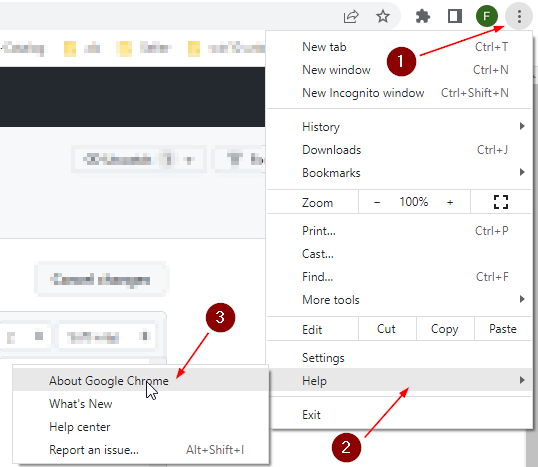Open Settings from the Chrome menu
Viewport: 538px width, 467px height.
point(399,358)
